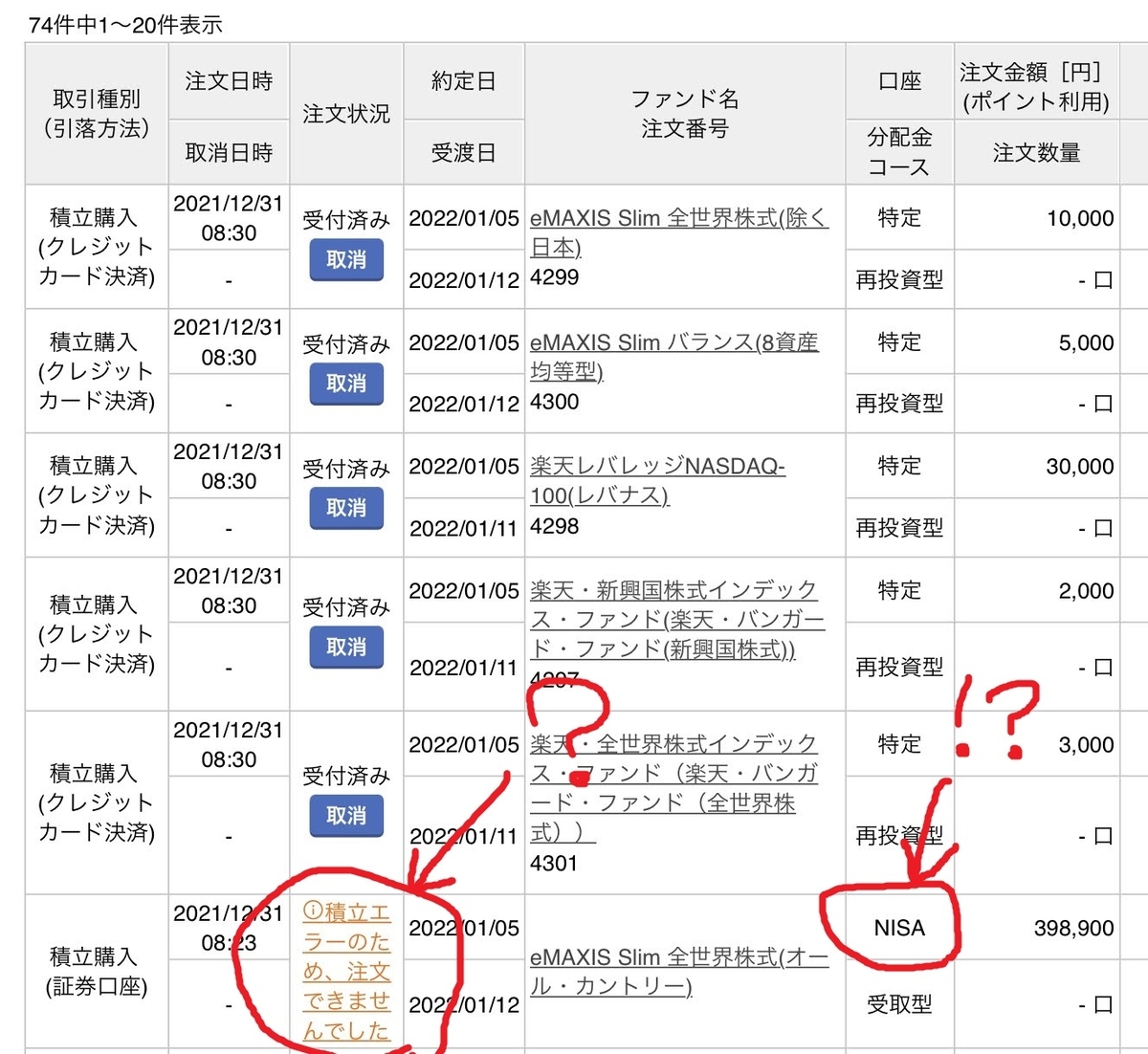
Task: Open eMAXIS Slim 全世界株式(除く日本) fund link
Action: tap(679, 232)
